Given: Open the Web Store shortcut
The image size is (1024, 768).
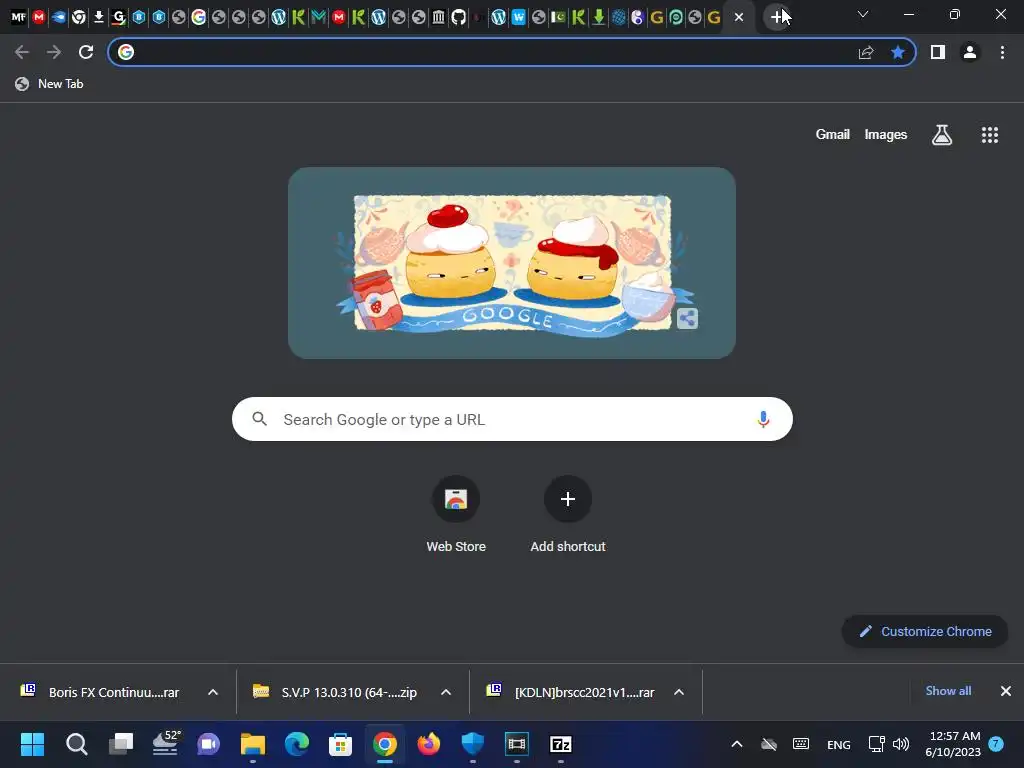Looking at the screenshot, I should point(456,516).
